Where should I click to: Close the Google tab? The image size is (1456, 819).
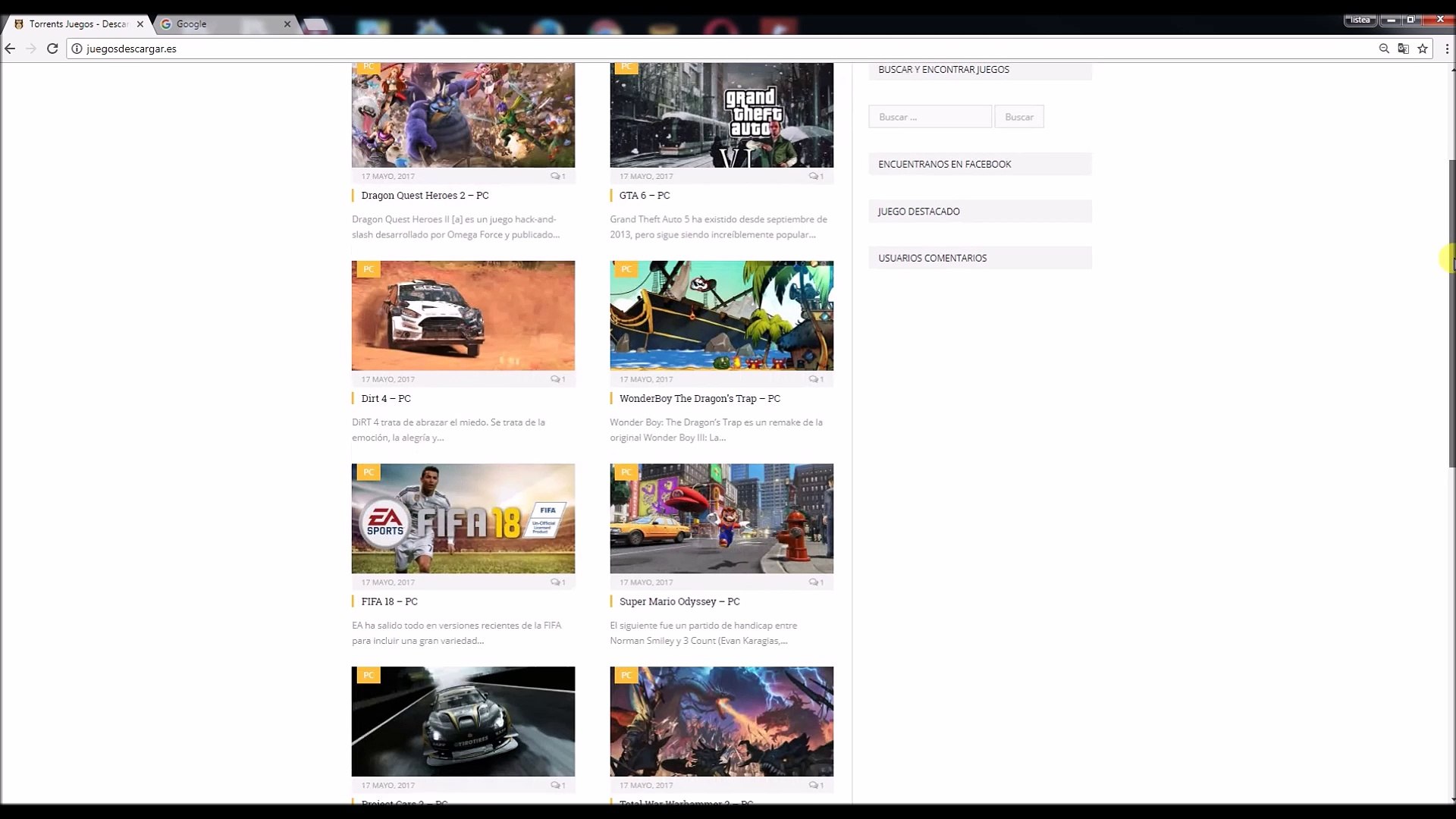pos(287,24)
